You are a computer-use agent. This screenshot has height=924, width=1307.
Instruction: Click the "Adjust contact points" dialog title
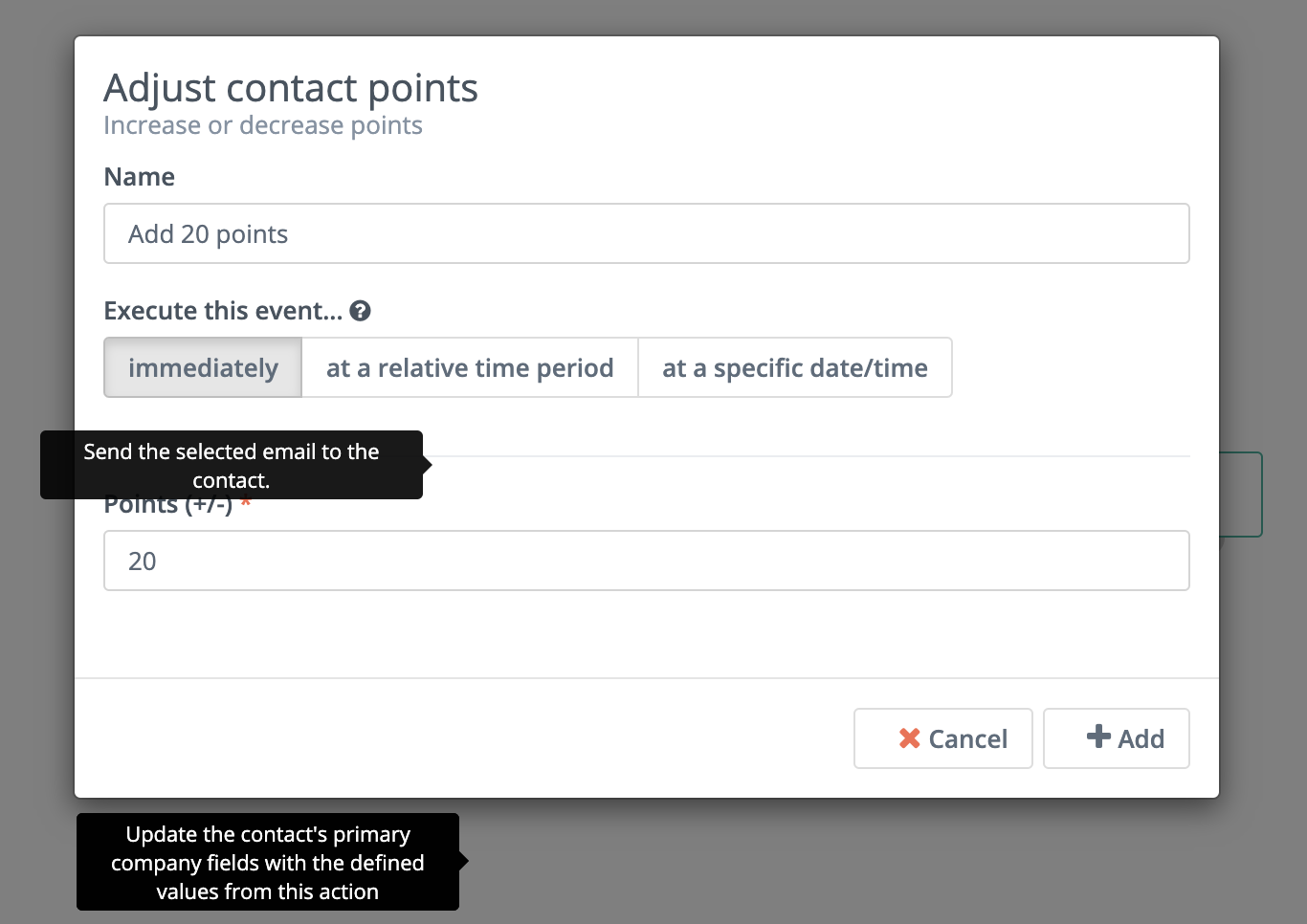[291, 88]
